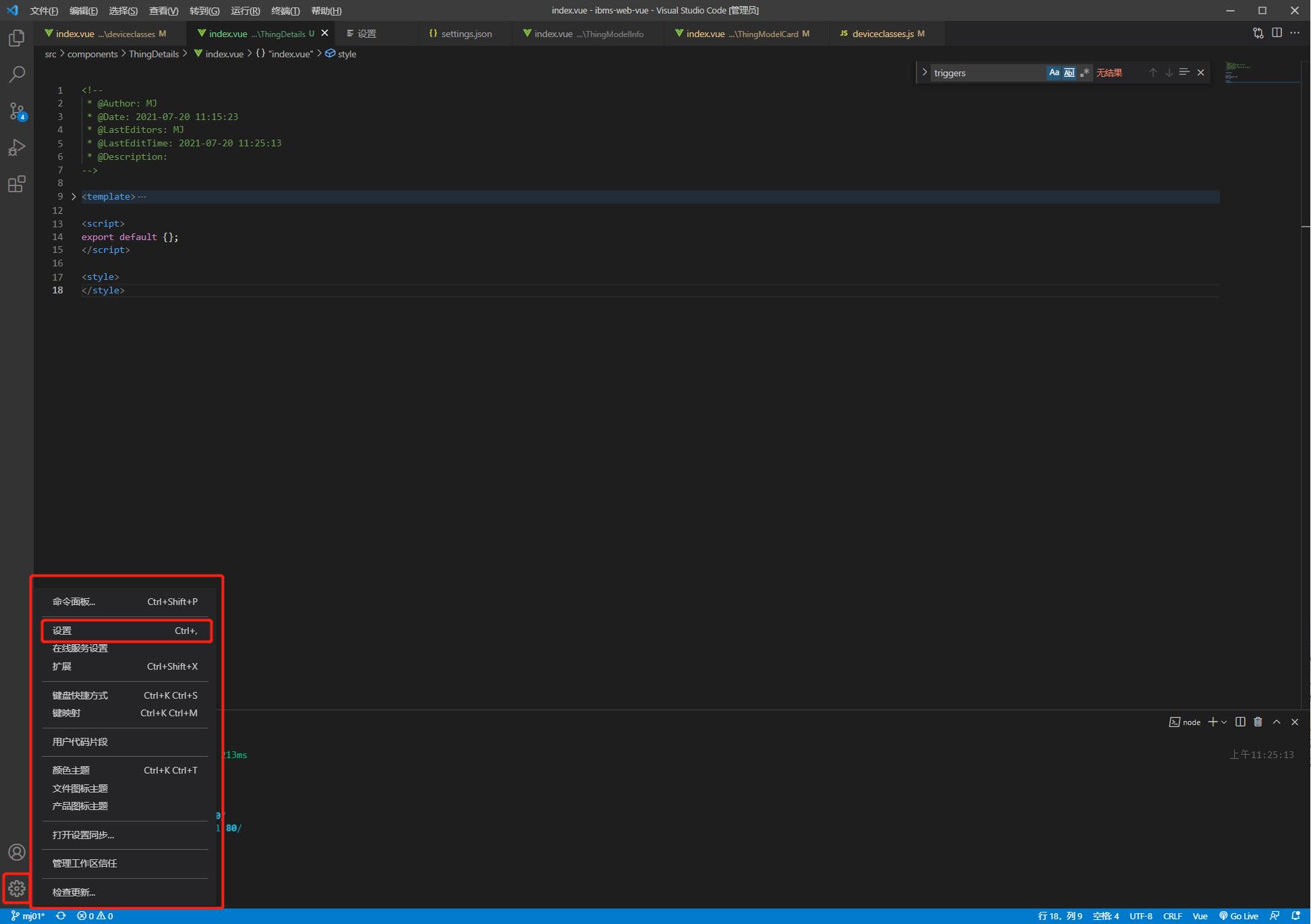Choose 文件图标主题 menu entry
1311x924 pixels.
coord(125,788)
